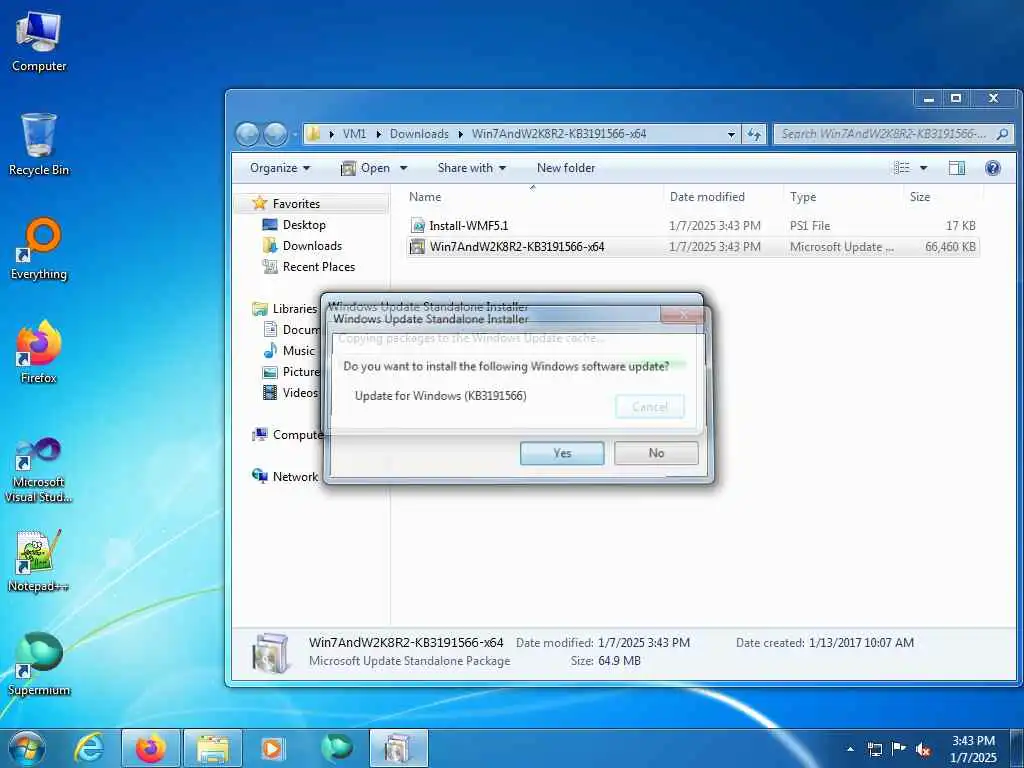
Task: Open the Organize menu
Action: 280,168
